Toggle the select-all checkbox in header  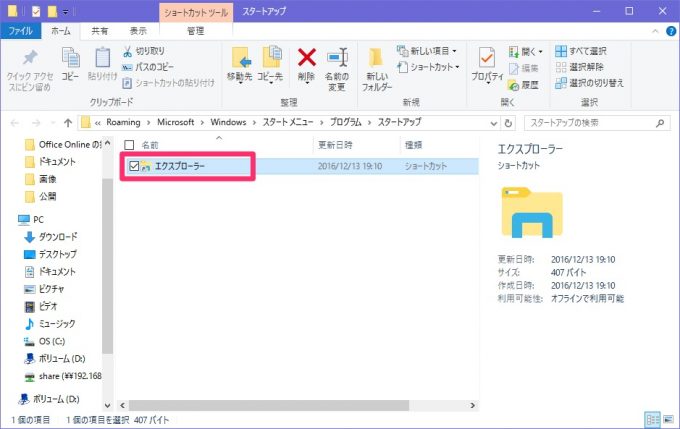tap(129, 145)
